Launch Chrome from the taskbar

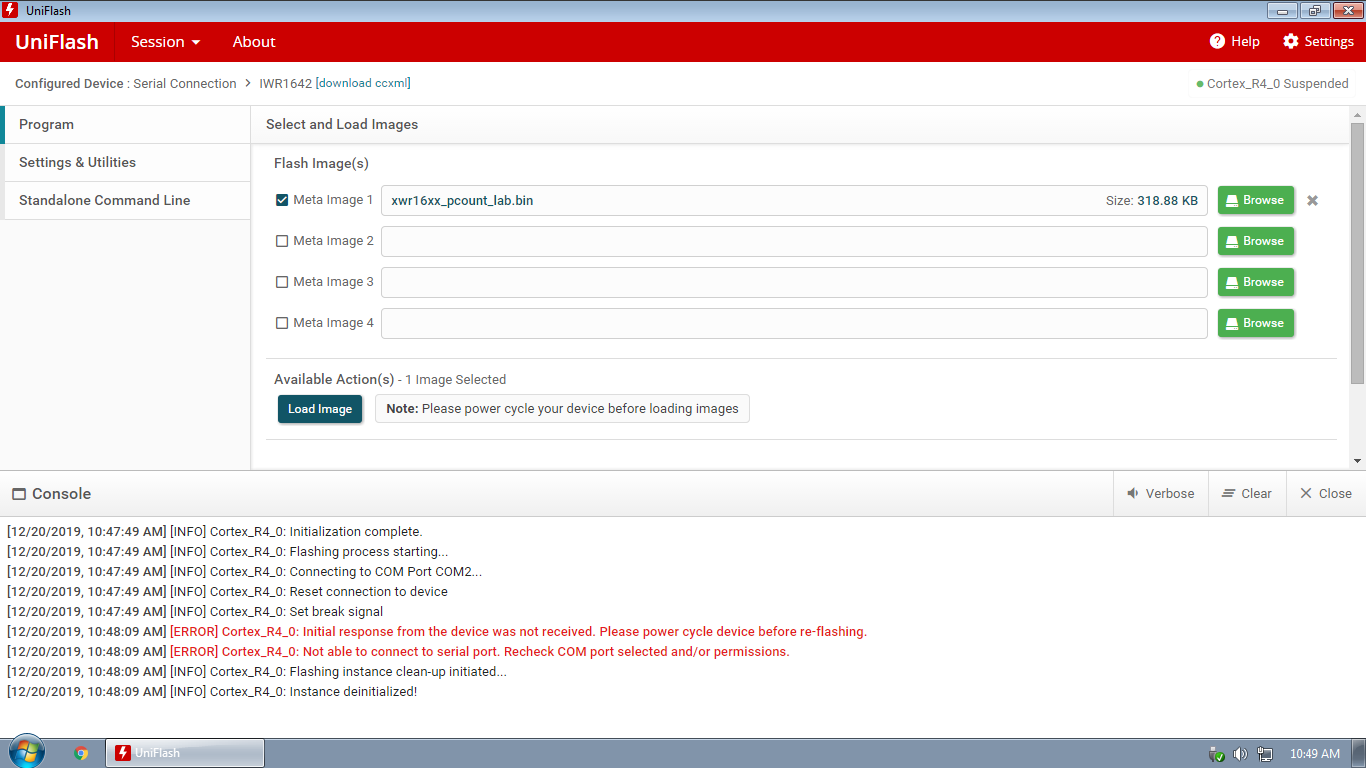(81, 753)
